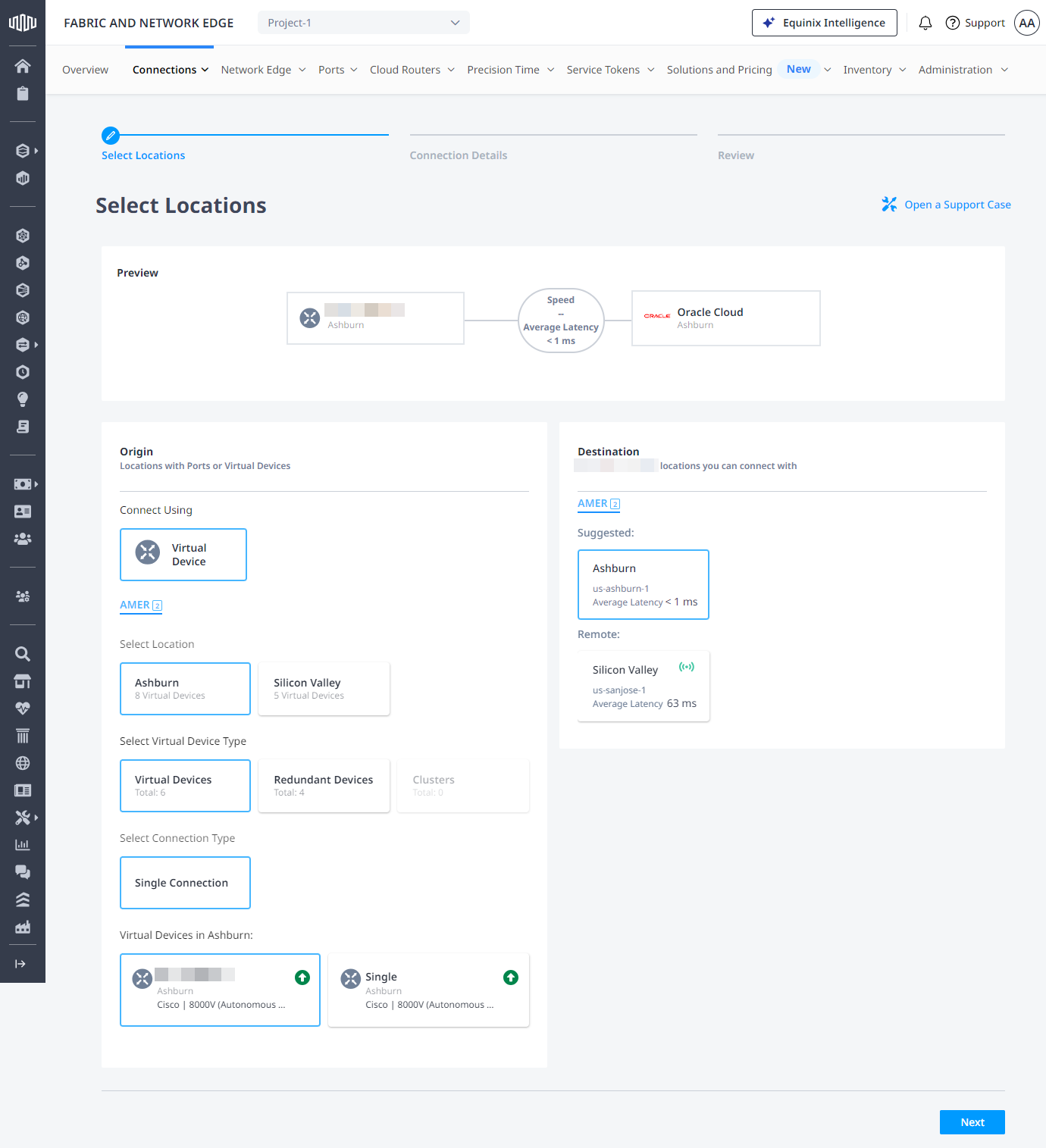Click the Equinix logo in sidebar
The height and width of the screenshot is (1148, 1046).
pos(23,23)
